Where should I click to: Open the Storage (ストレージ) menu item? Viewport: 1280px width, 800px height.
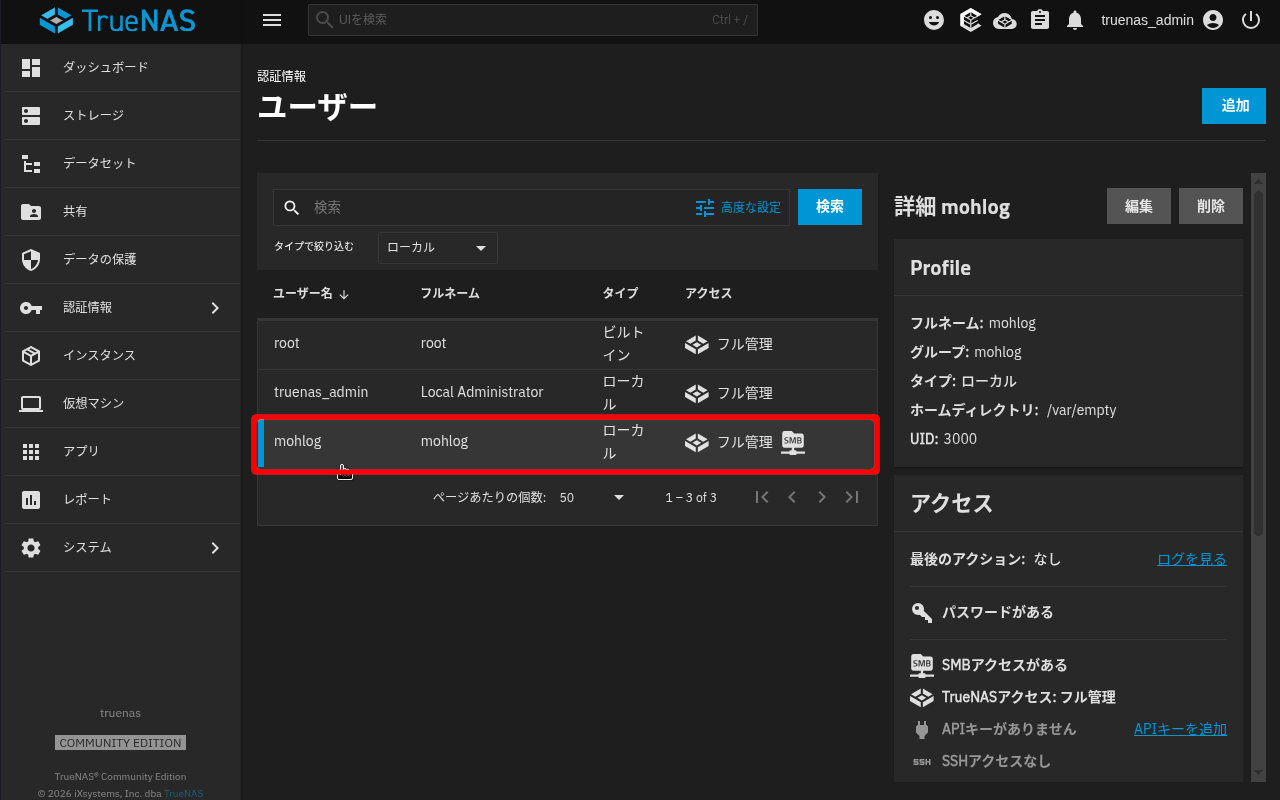(120, 115)
